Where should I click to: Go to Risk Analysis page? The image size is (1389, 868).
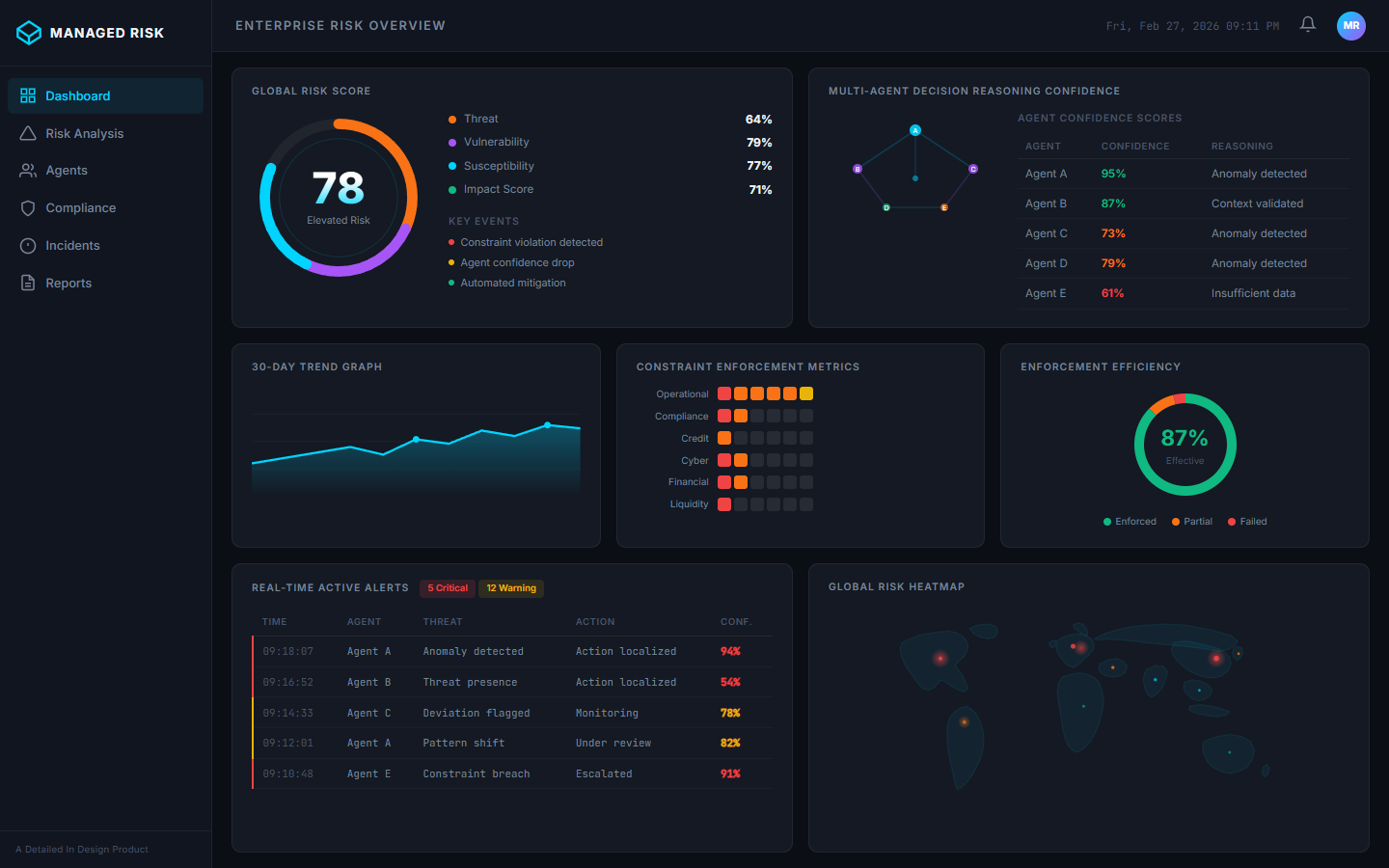pyautogui.click(x=105, y=133)
